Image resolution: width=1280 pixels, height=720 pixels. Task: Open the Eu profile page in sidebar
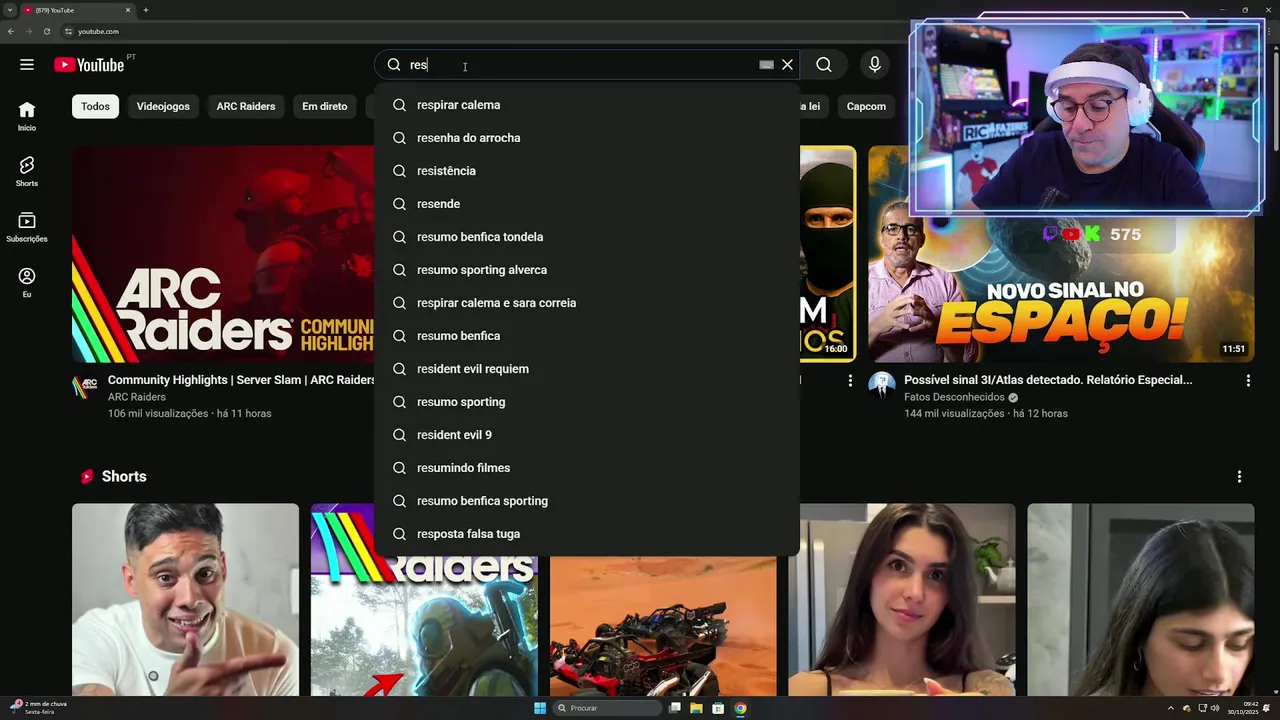pos(27,283)
